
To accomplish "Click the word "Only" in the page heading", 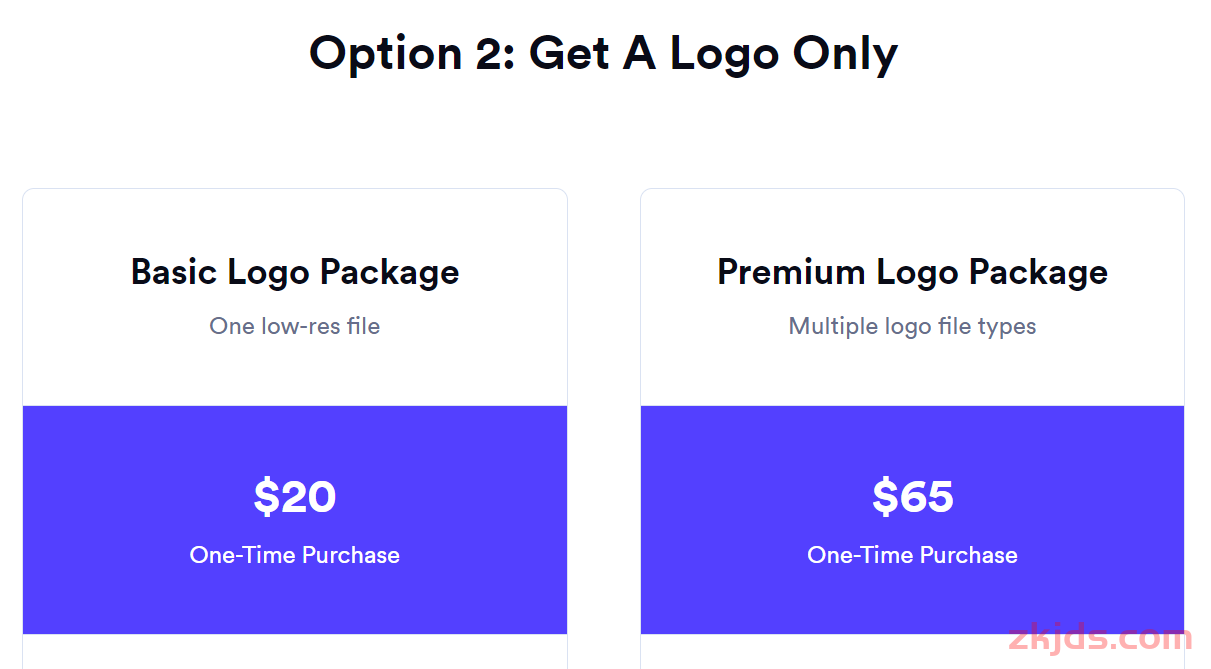I will coord(846,55).
